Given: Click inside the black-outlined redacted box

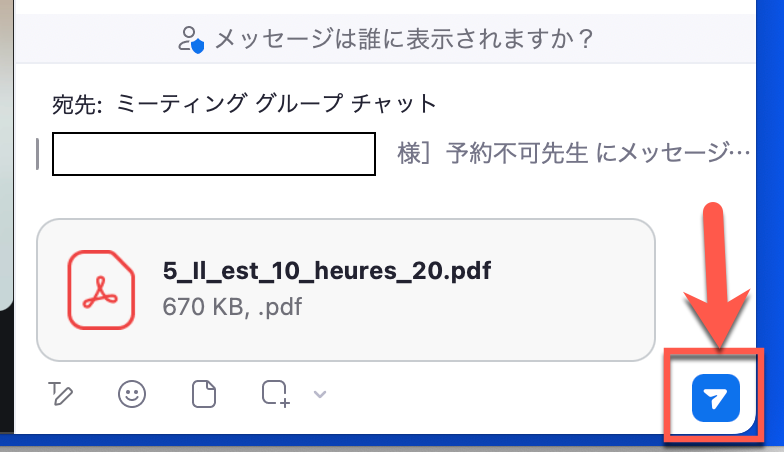Looking at the screenshot, I should click(214, 154).
